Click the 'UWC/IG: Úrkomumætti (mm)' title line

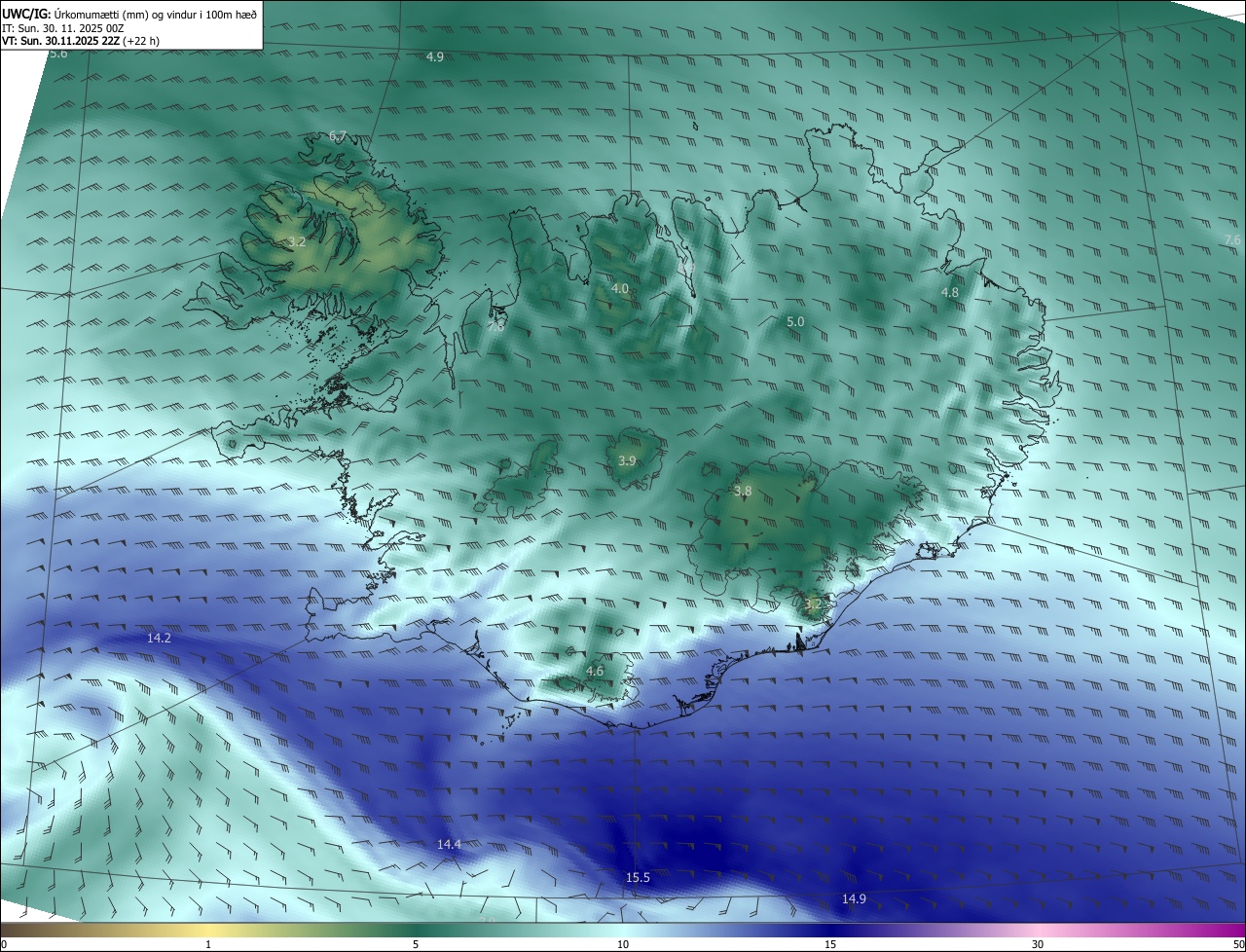[129, 14]
